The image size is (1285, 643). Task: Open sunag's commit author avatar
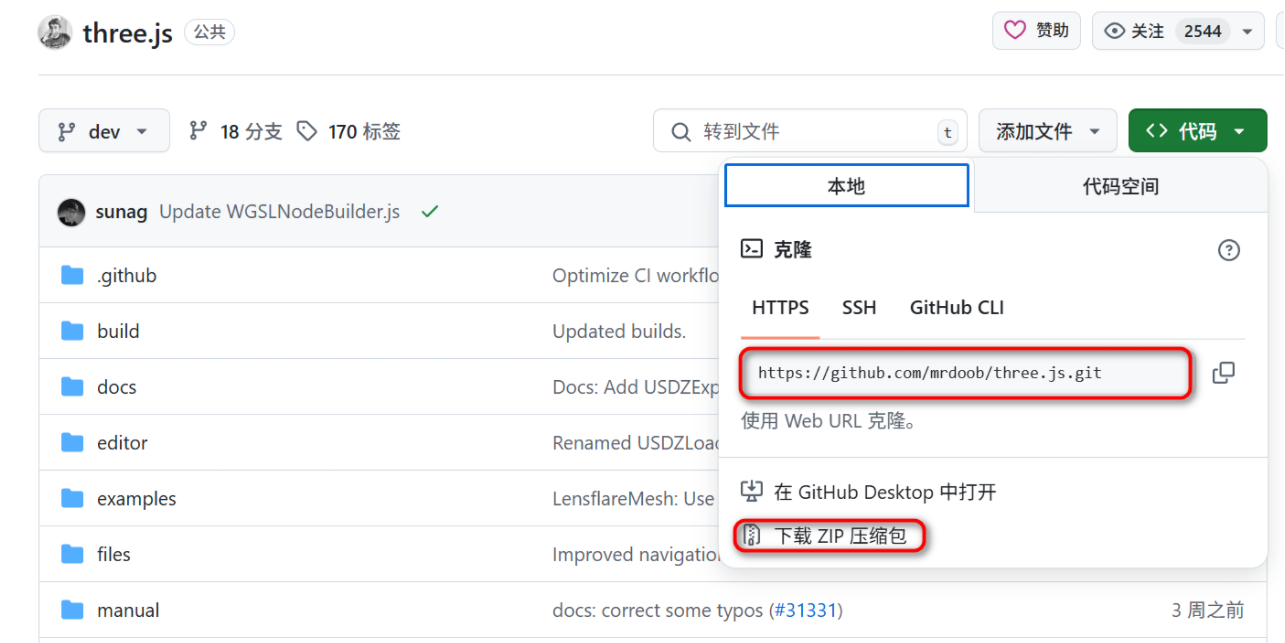click(x=71, y=212)
